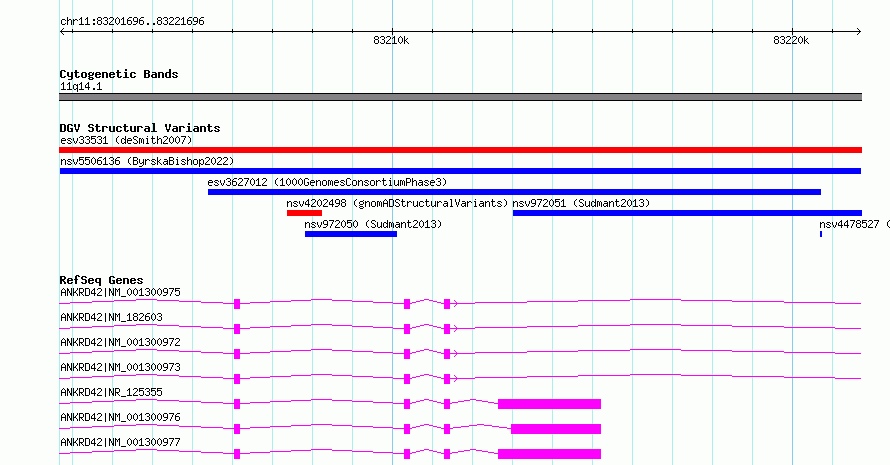Click the right arrowhead of the scale ruler
This screenshot has height=465, width=890.
859,31
